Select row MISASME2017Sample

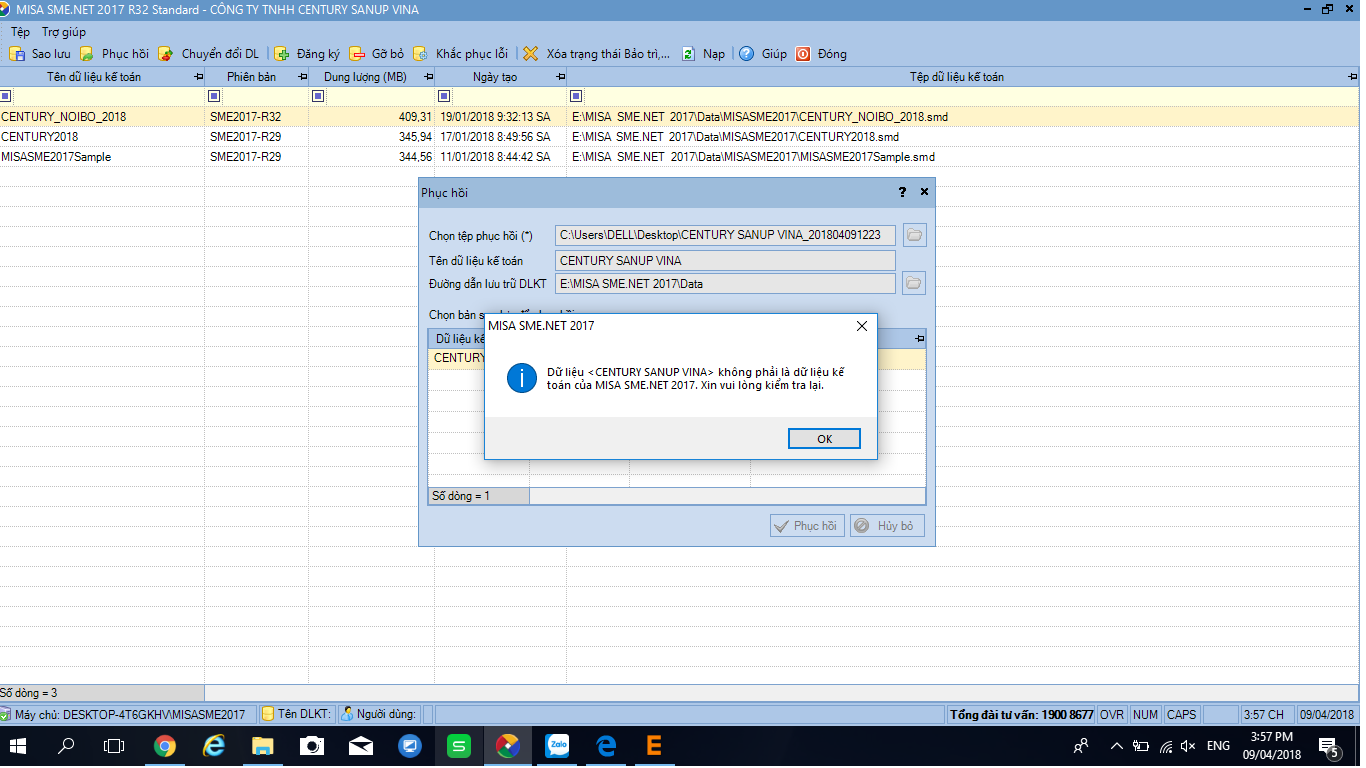[x=679, y=157]
